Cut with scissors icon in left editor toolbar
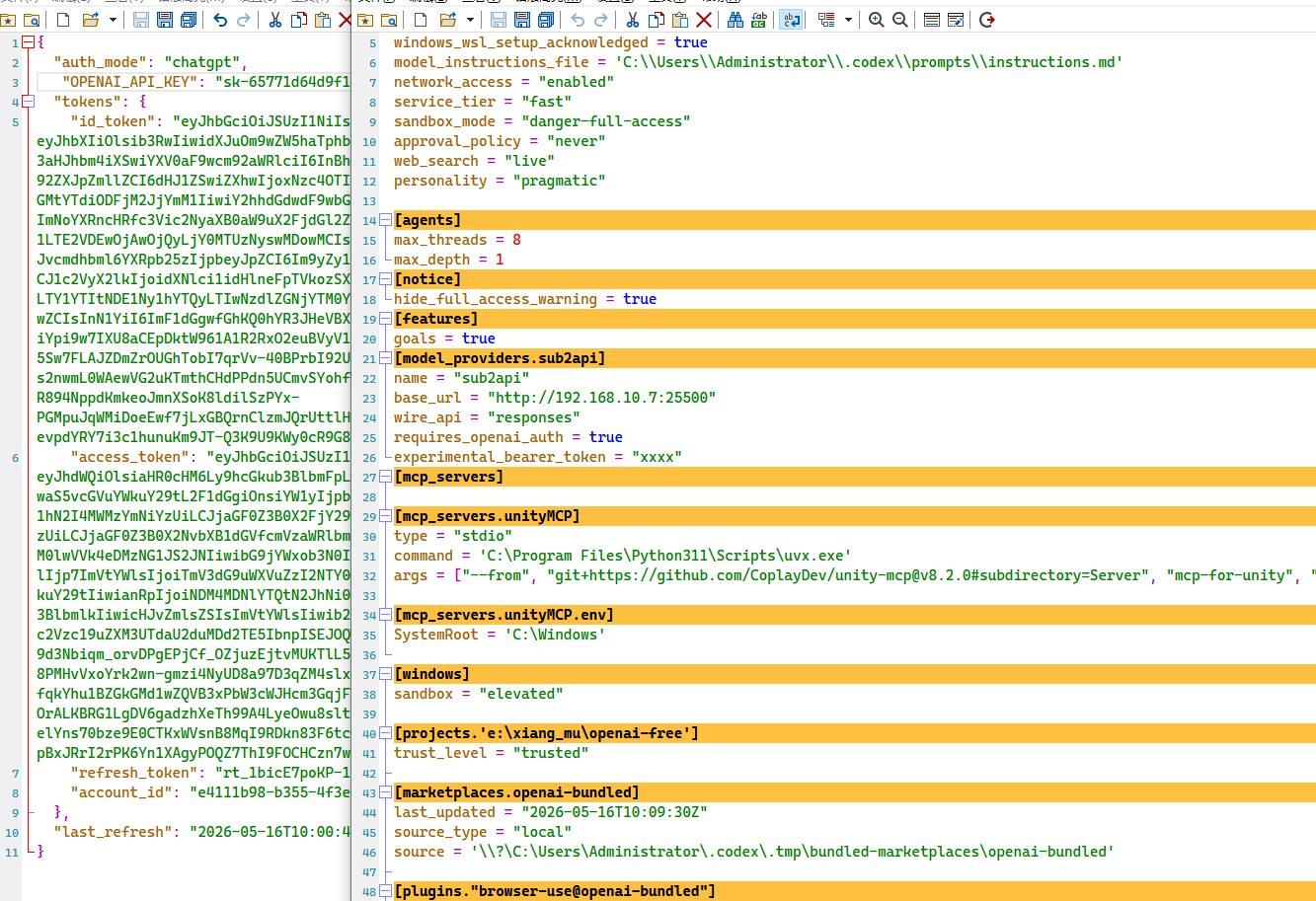The height and width of the screenshot is (901, 1316). [274, 20]
